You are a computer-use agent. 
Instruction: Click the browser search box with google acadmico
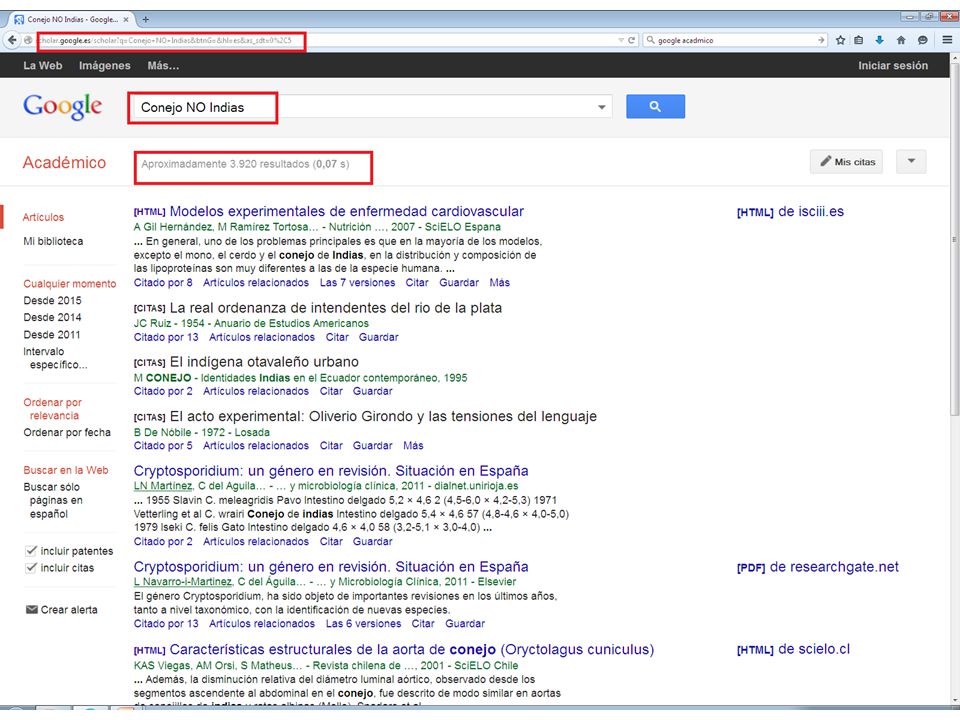point(735,40)
